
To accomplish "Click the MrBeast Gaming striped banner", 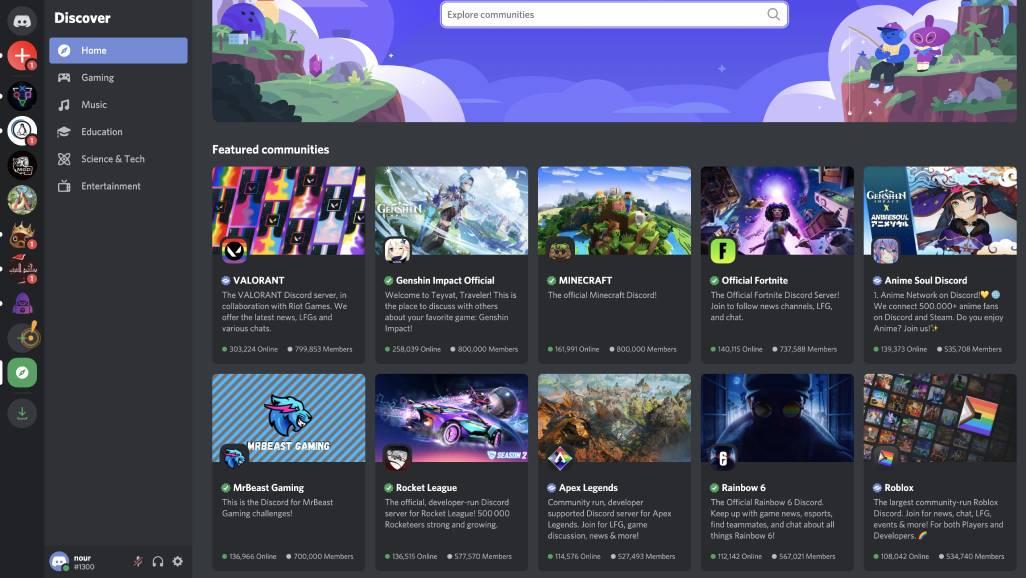I will (289, 418).
